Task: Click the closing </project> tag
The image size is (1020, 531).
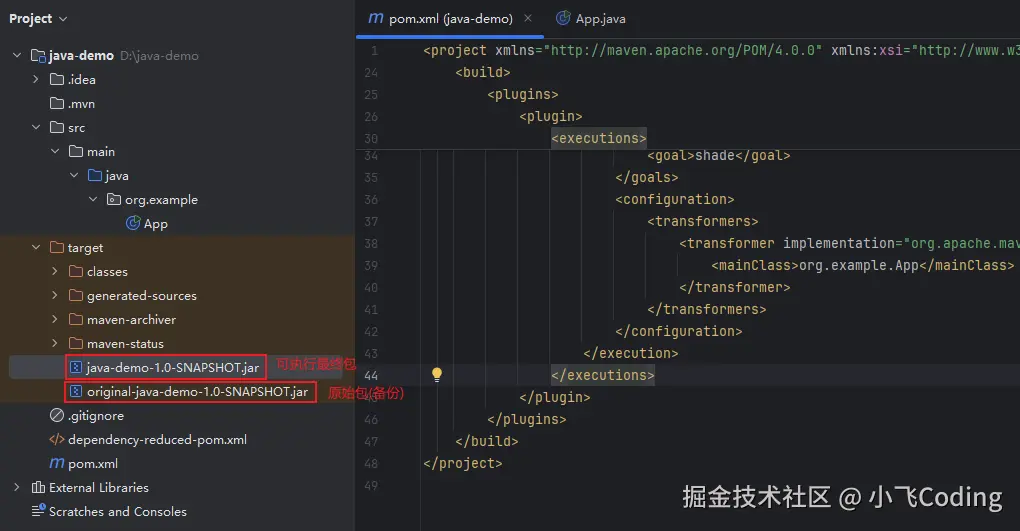Action: (x=463, y=463)
